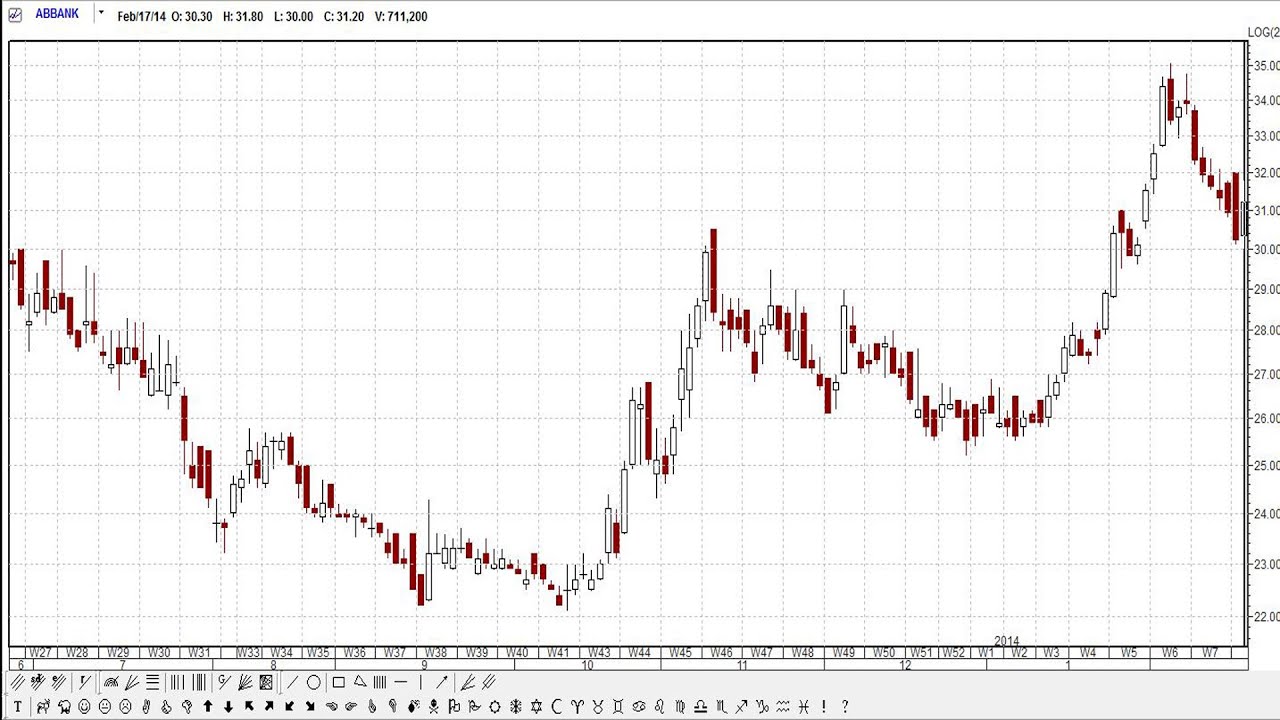Choose the six-pointed star symbol
This screenshot has width=1280, height=720.
(536, 706)
